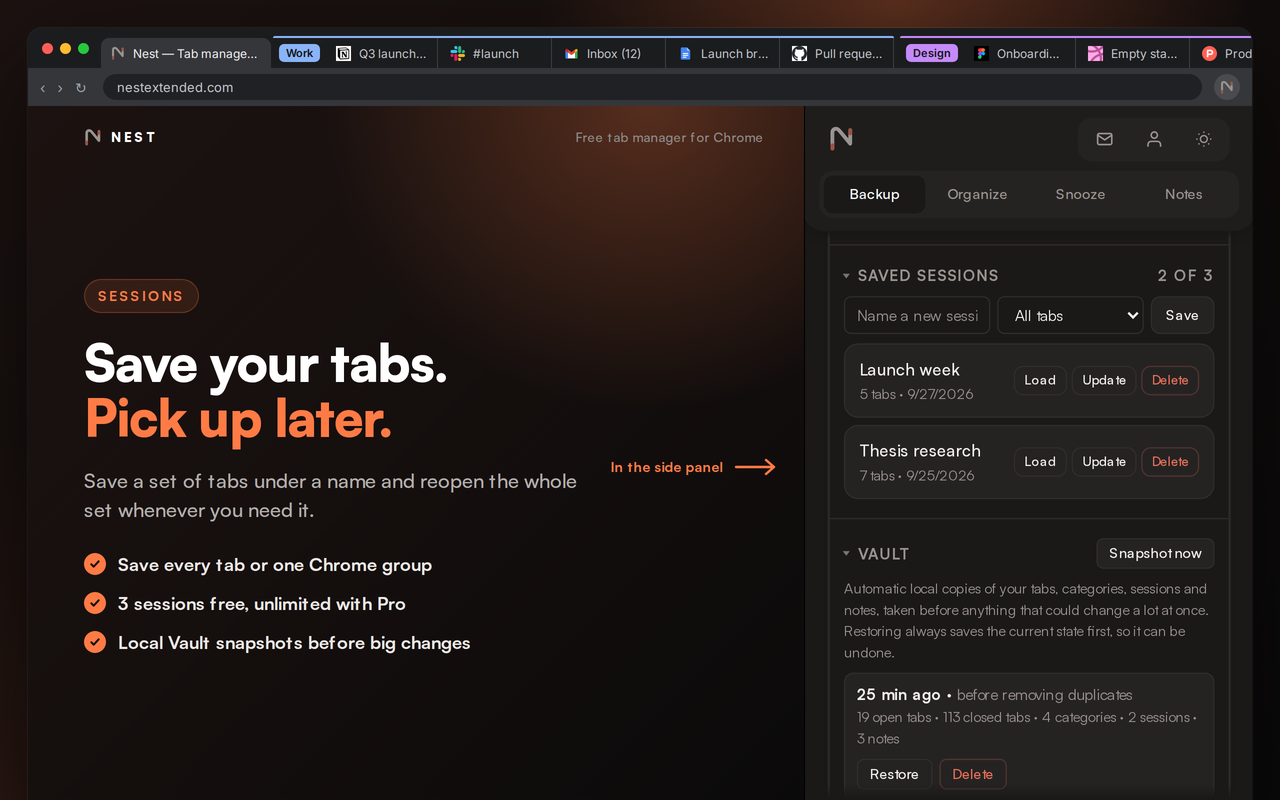This screenshot has height=800, width=1280.
Task: Open the All tabs dropdown
Action: [1070, 315]
